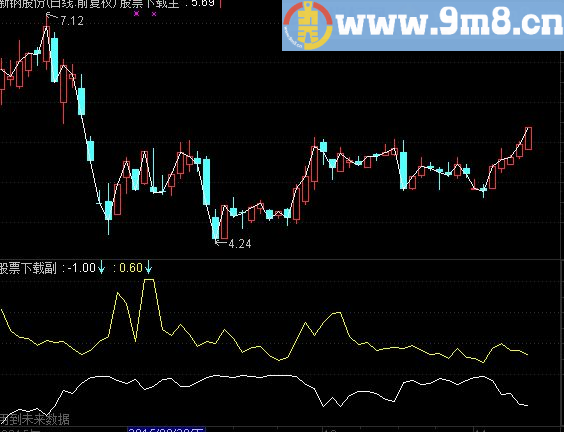
Task: Click the -1.00 indicator value
Action: click(82, 268)
